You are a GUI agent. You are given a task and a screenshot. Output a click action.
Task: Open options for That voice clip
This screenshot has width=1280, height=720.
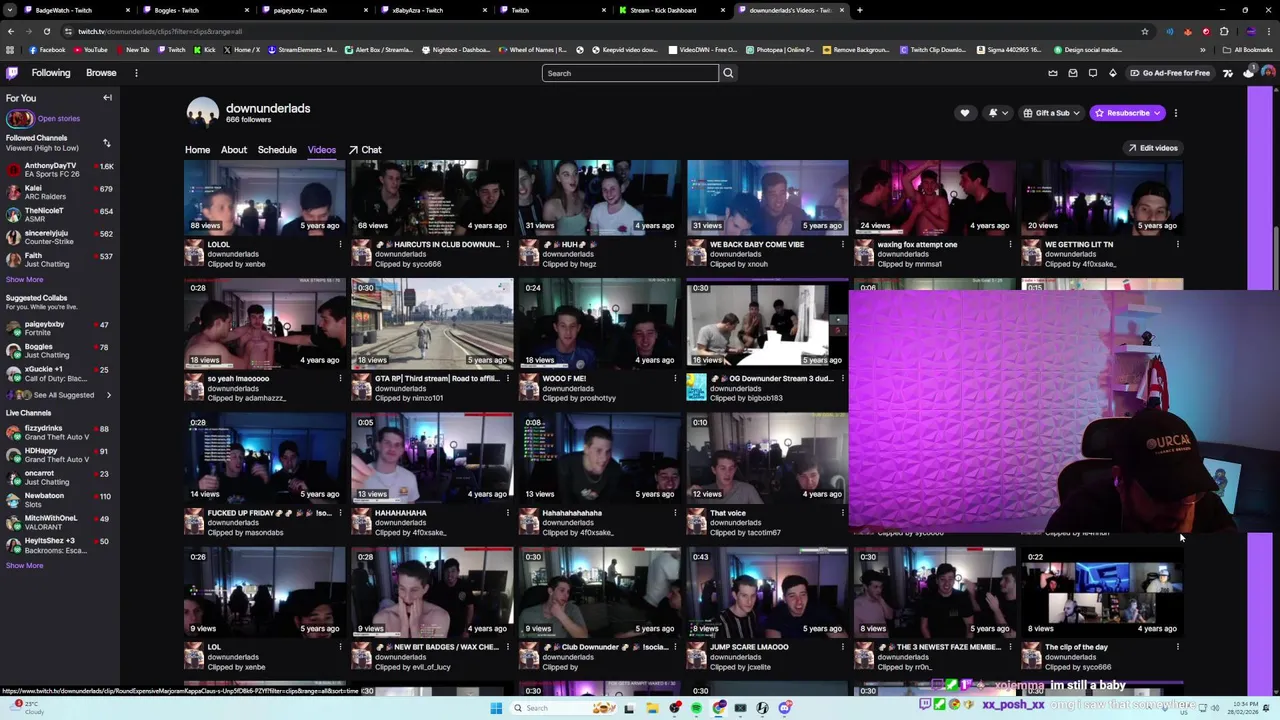point(842,513)
